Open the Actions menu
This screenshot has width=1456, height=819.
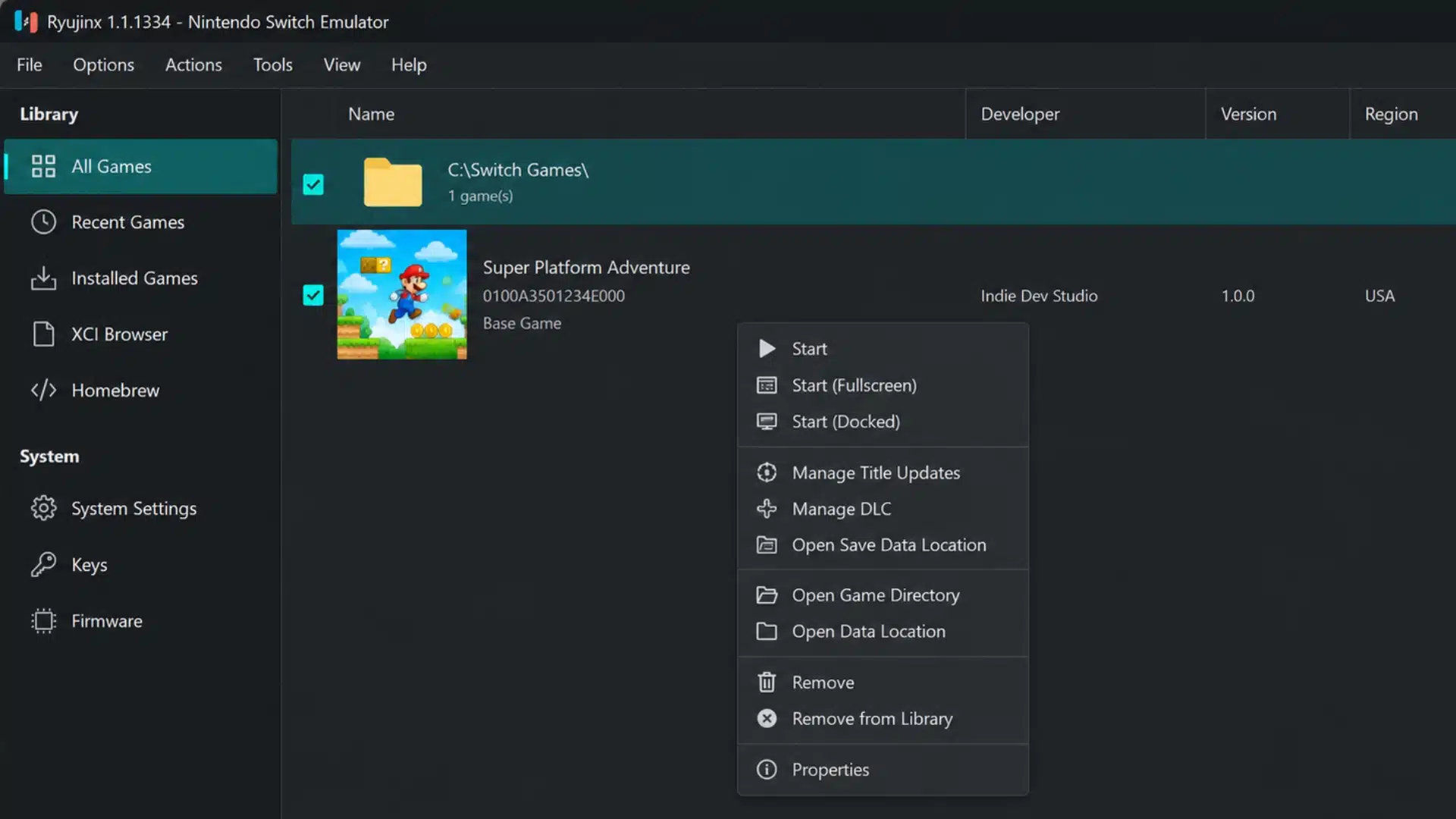click(x=193, y=65)
